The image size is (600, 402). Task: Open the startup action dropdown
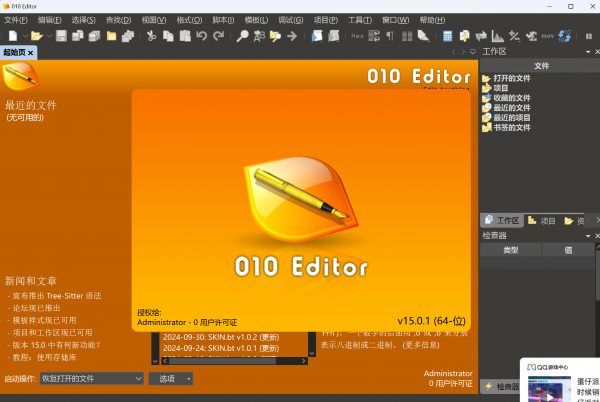point(93,379)
